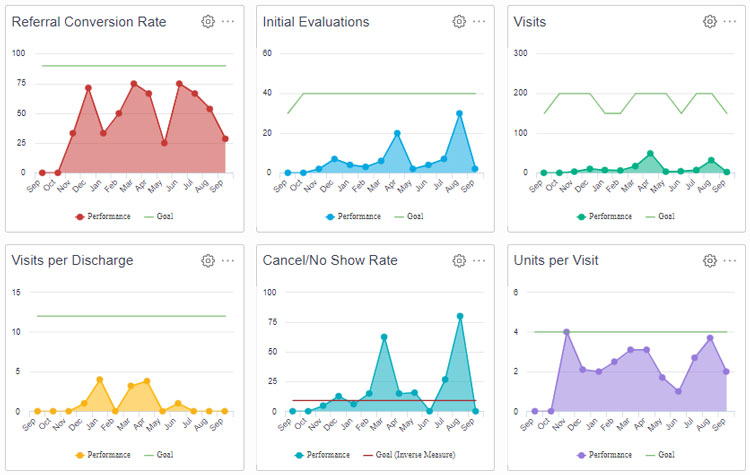Toggle Goal (Inverse Measure) legend item
750x475 pixels.
pyautogui.click(x=409, y=454)
